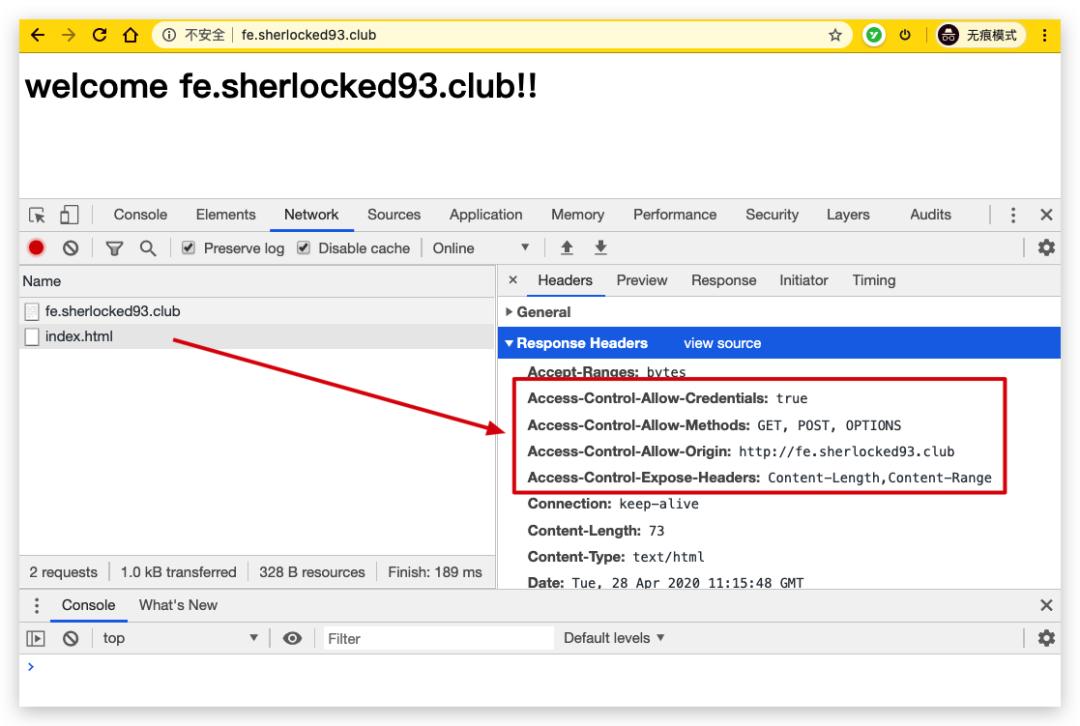View site info for insecure connection
This screenshot has width=1080, height=726.
[169, 34]
